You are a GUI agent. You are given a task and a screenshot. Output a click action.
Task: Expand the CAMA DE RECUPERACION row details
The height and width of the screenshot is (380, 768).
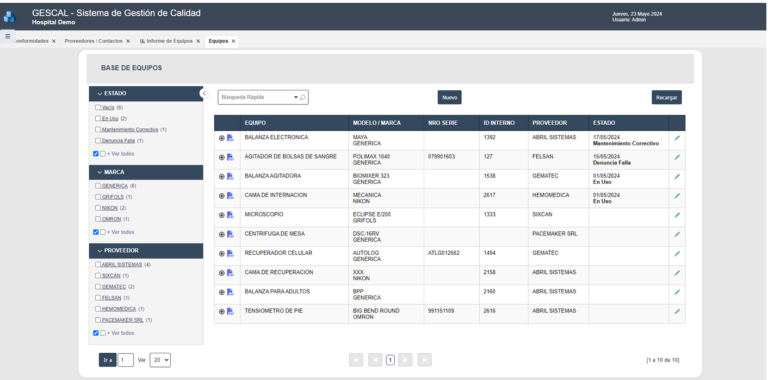tap(221, 273)
